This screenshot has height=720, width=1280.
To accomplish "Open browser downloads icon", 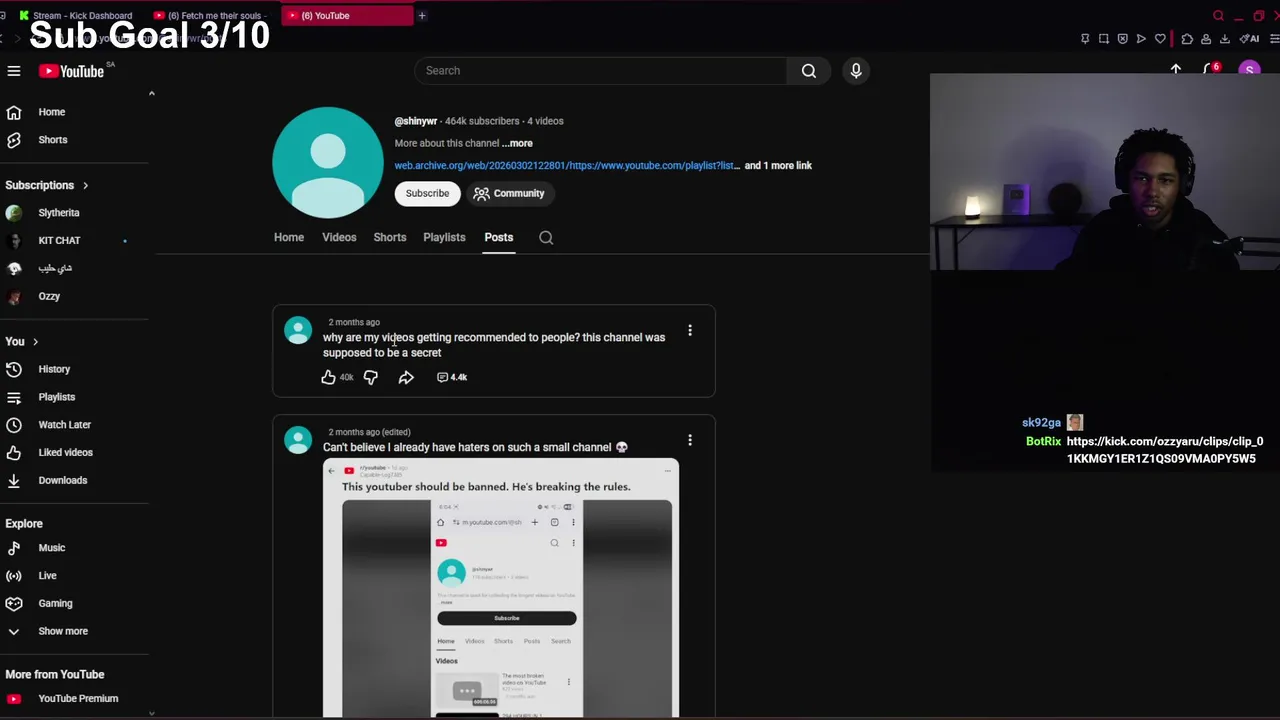I will tap(1225, 39).
